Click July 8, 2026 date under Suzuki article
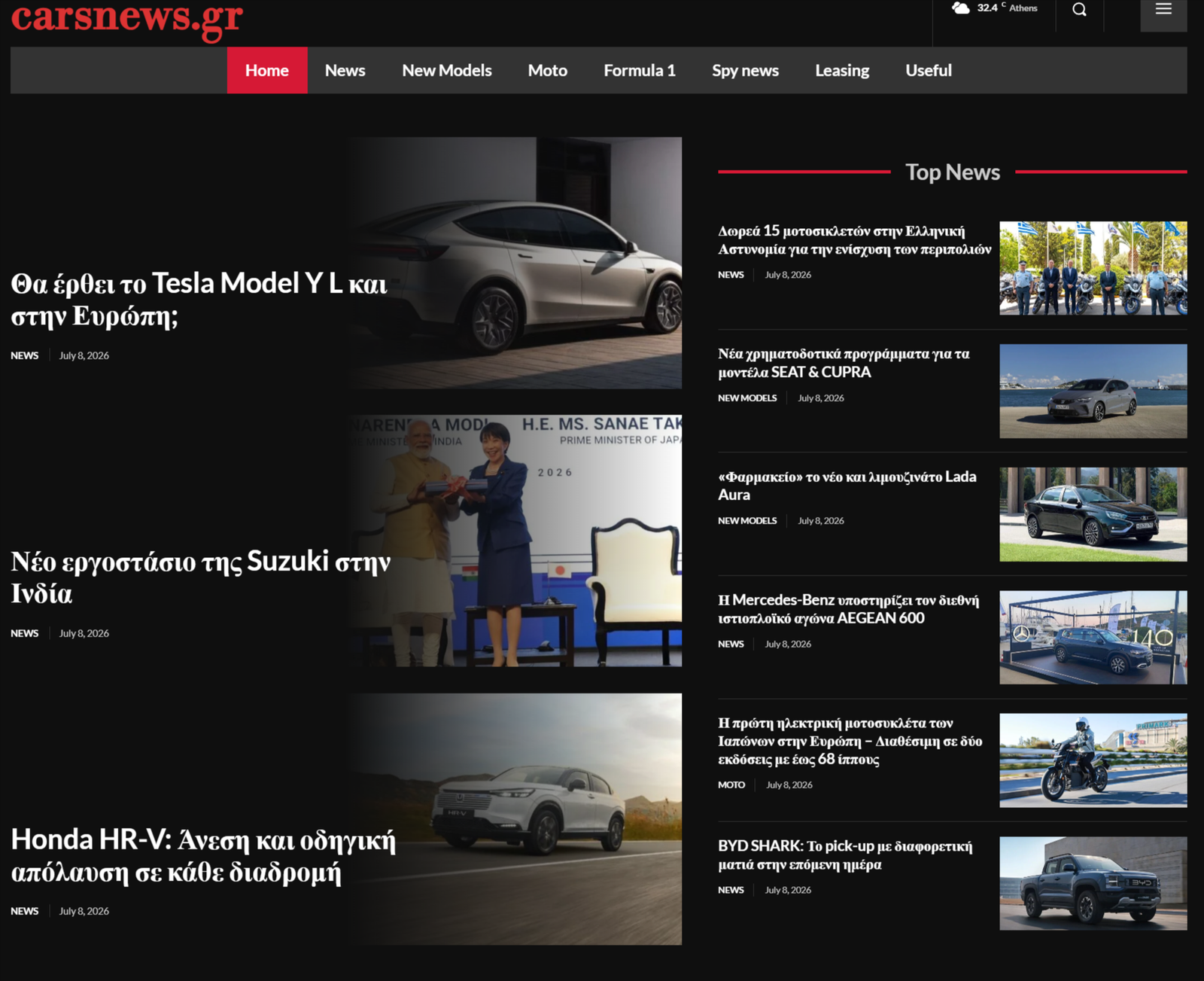 click(x=84, y=633)
